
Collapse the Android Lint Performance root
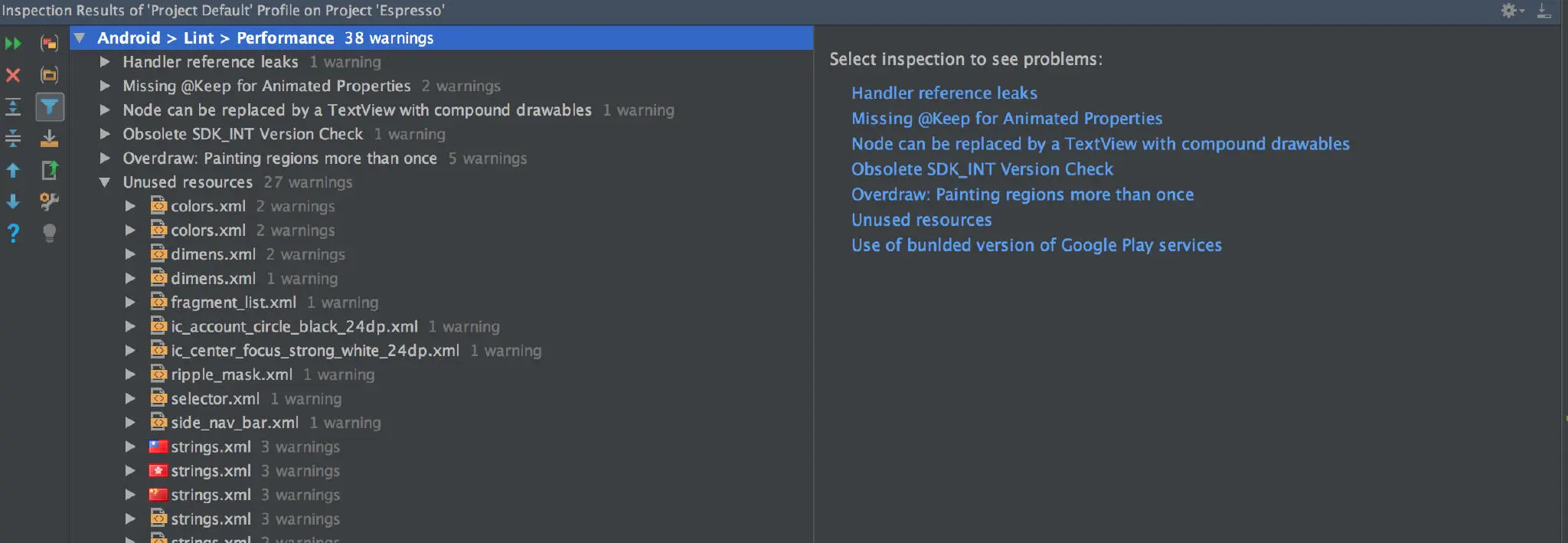coord(79,38)
